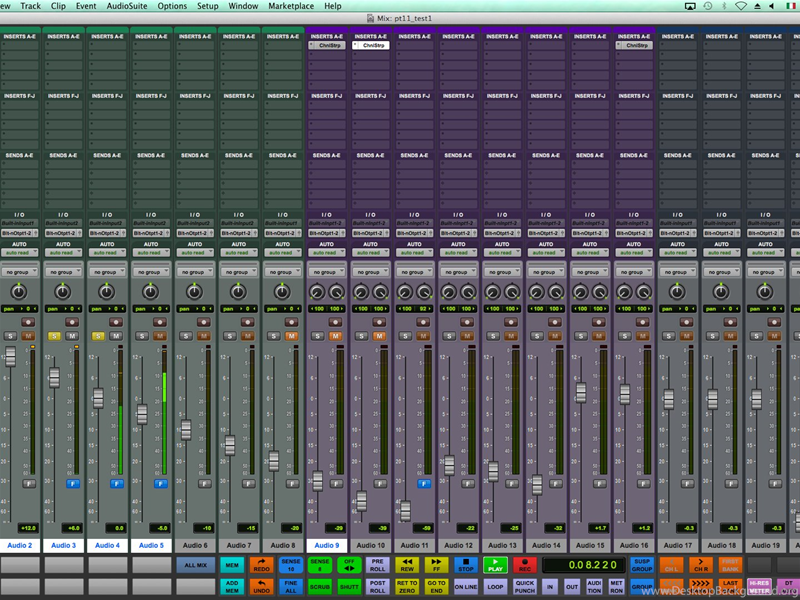The width and height of the screenshot is (800, 600).
Task: Click the QUICK PUNCH button
Action: (525, 587)
